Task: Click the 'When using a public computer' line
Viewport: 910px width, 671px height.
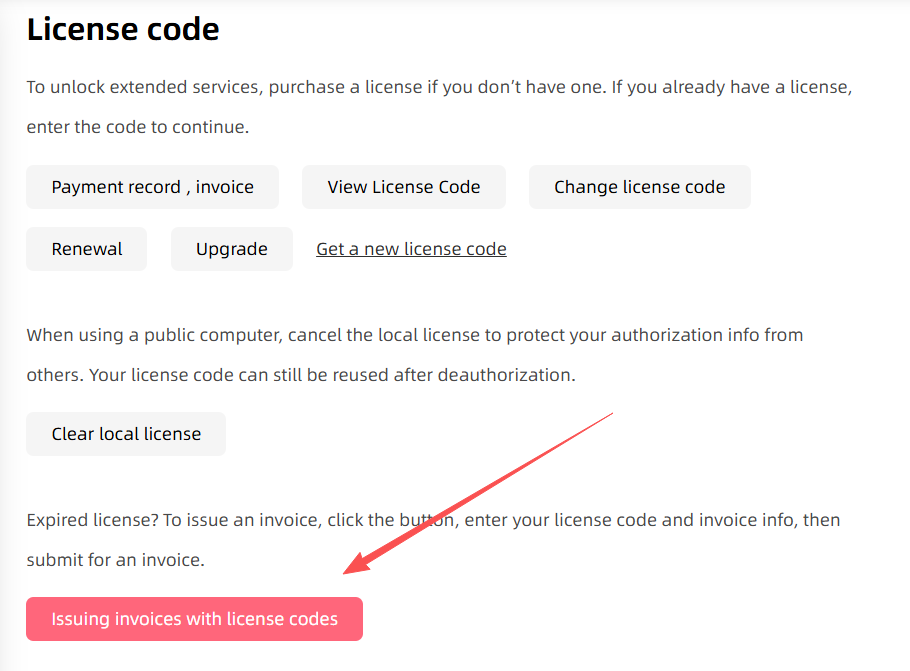Action: tap(414, 334)
